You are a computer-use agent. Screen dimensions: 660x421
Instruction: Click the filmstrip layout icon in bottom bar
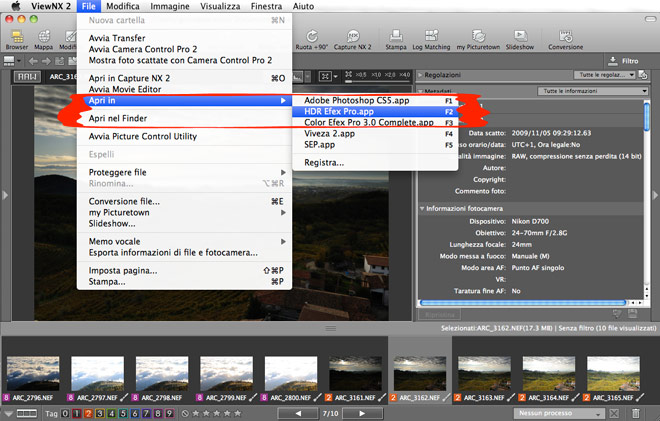[x=27, y=413]
